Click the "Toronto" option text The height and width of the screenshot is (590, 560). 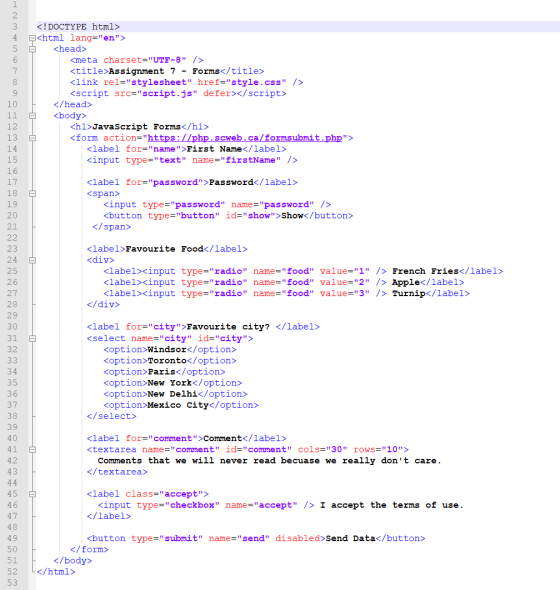(x=167, y=360)
